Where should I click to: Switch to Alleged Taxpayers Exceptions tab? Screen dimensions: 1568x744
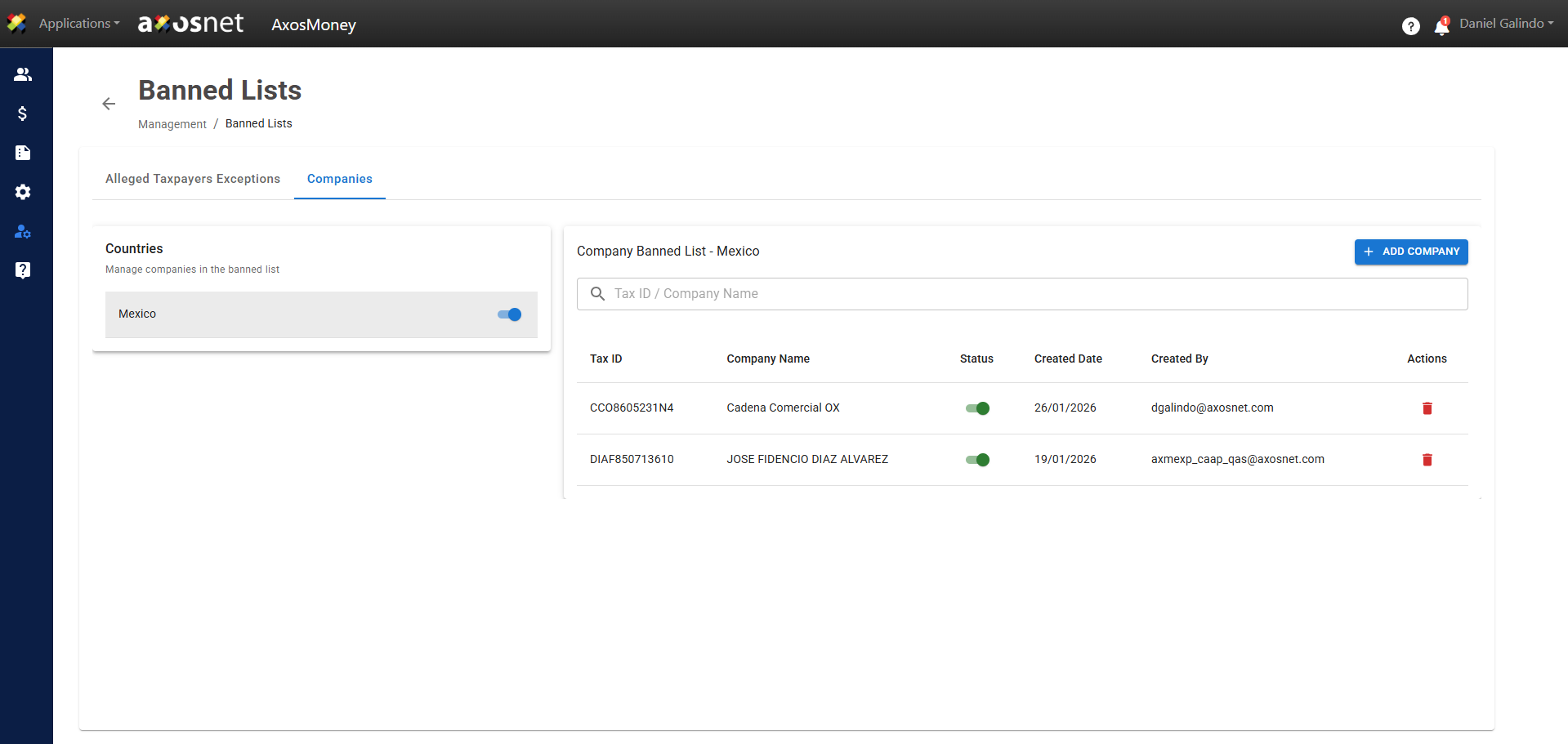193,179
